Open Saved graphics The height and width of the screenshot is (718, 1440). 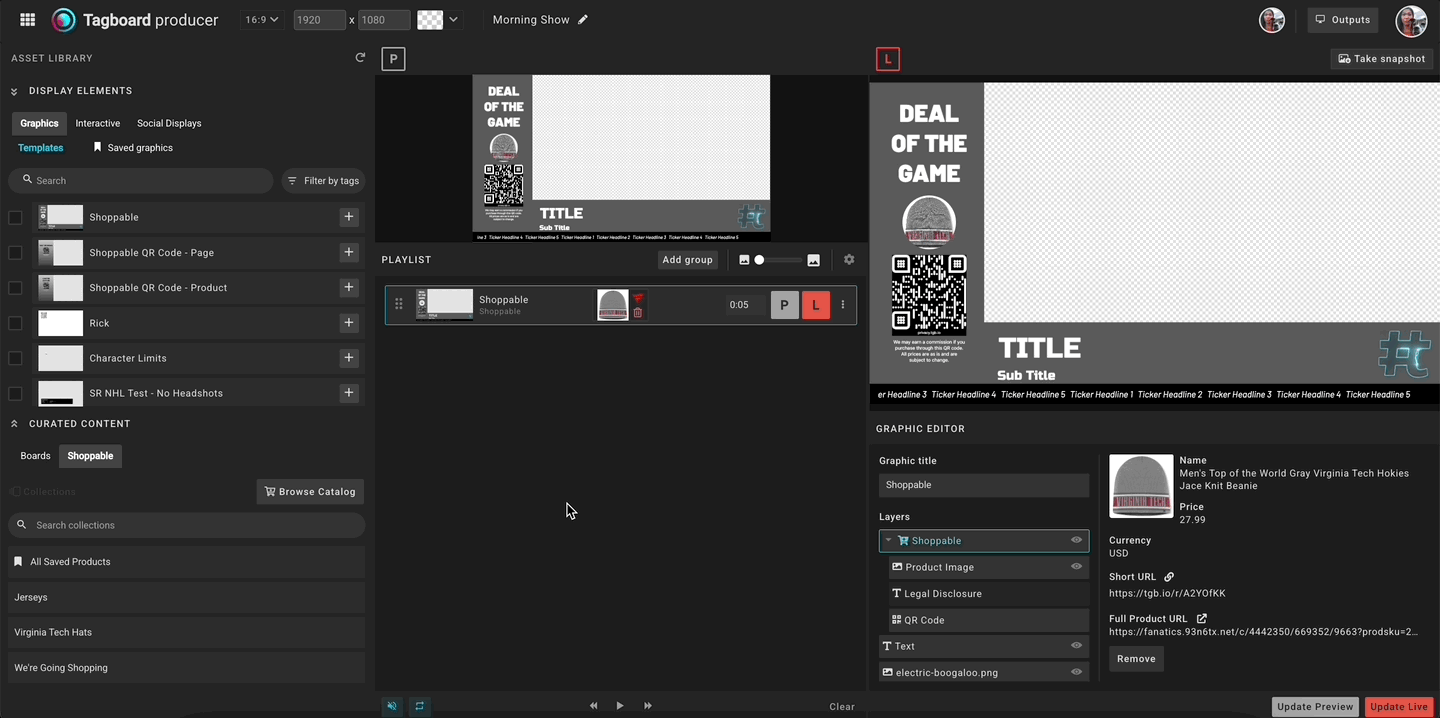(x=133, y=148)
